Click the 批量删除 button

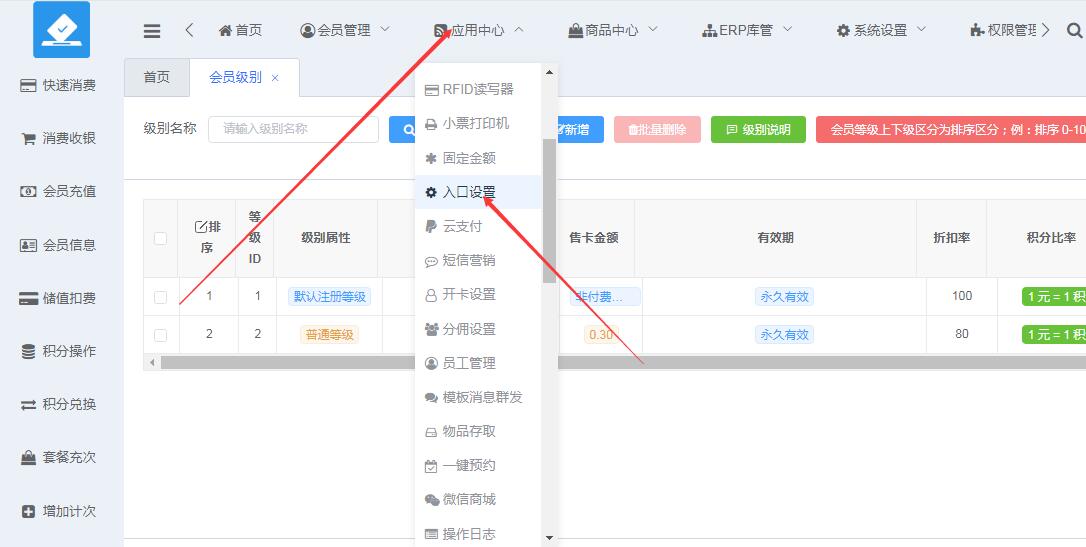[657, 130]
